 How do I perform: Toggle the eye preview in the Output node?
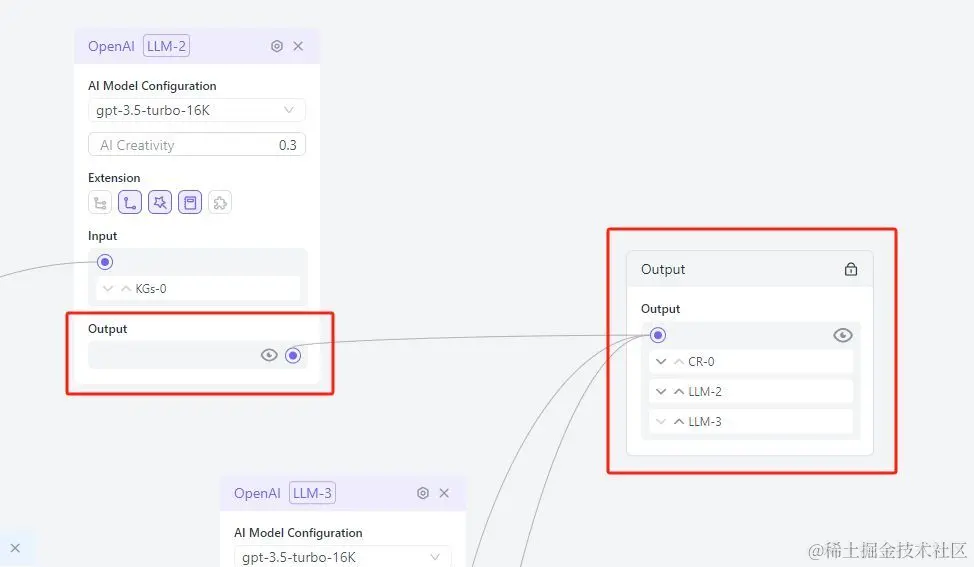click(x=843, y=335)
